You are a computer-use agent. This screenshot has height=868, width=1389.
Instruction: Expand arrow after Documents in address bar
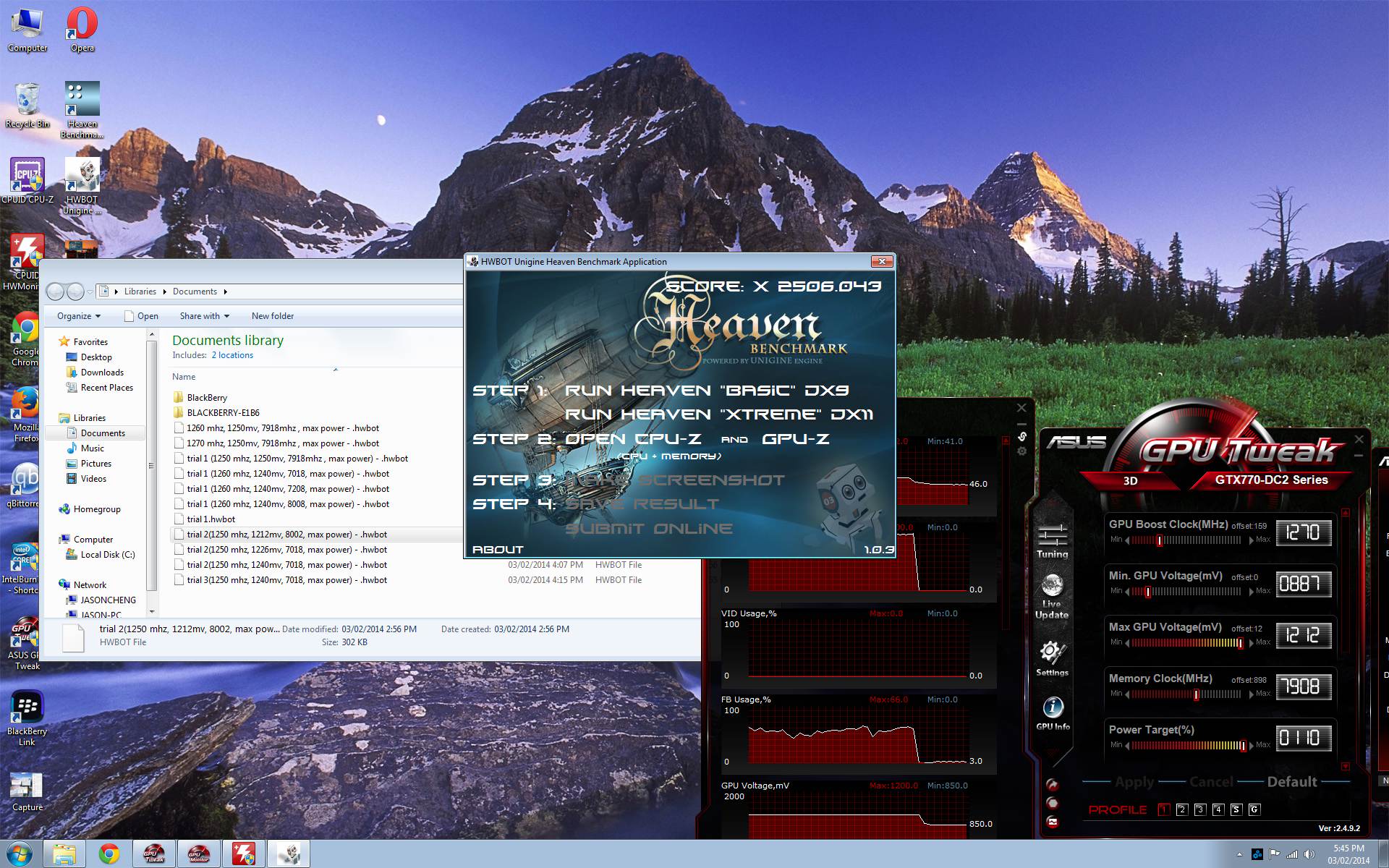[x=225, y=292]
